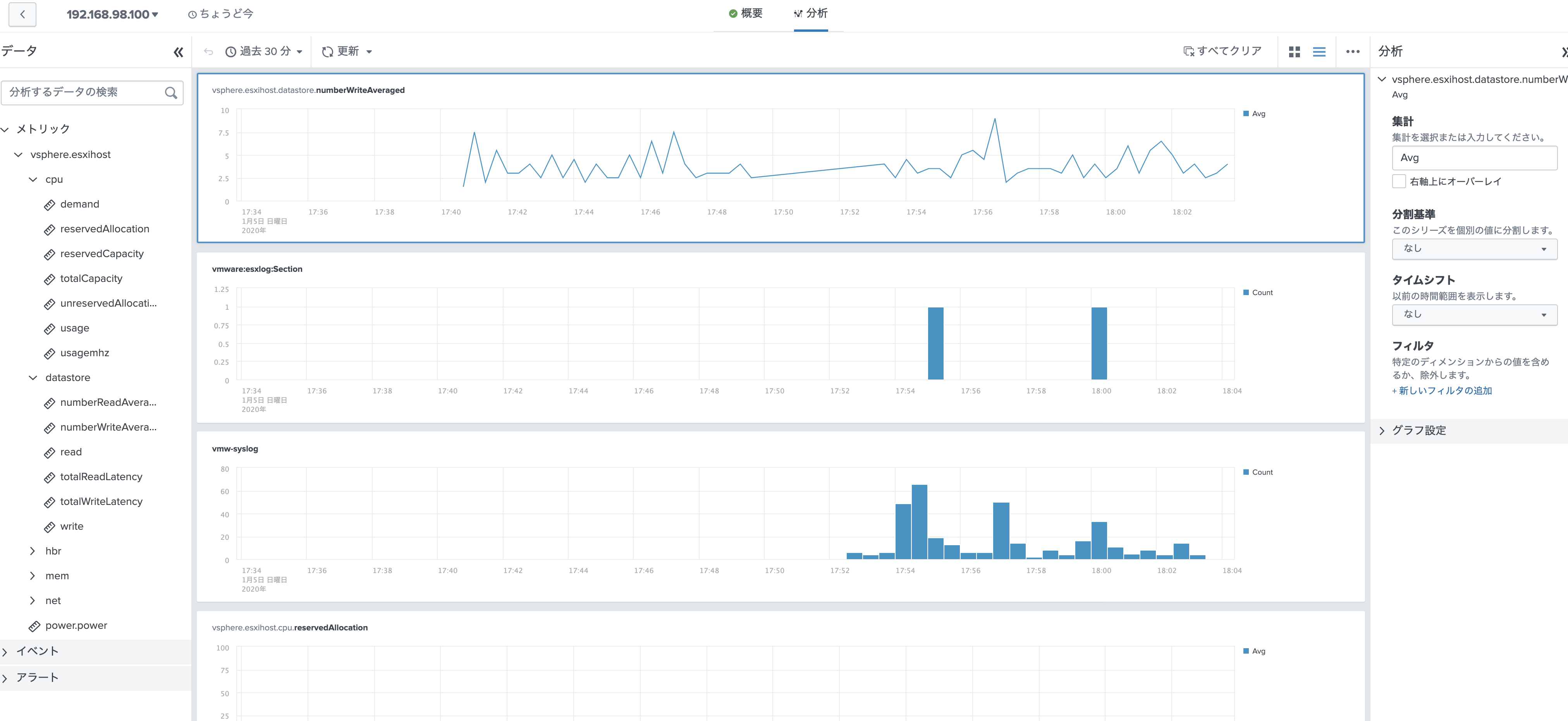Open the three-dot more options menu
The width and height of the screenshot is (1568, 721).
1353,52
